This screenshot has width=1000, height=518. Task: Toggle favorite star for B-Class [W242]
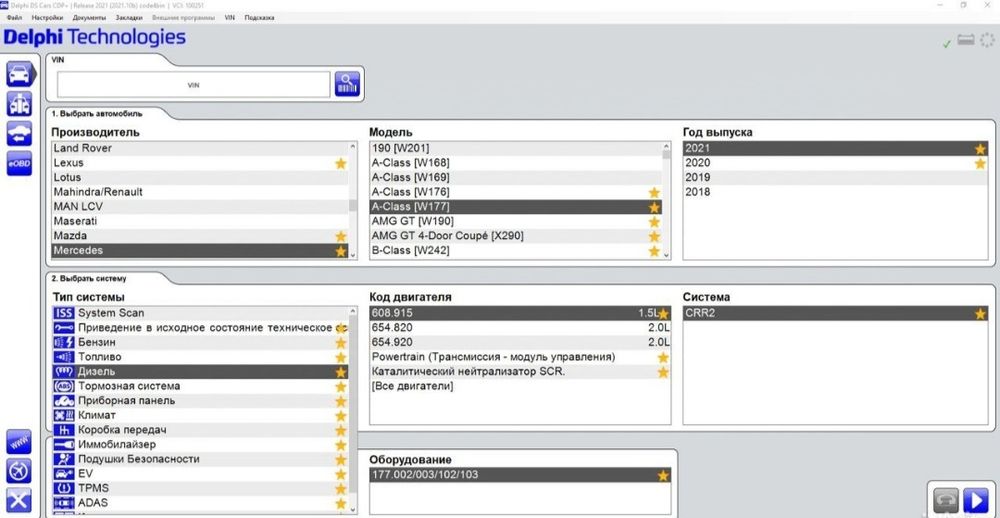pyautogui.click(x=654, y=251)
